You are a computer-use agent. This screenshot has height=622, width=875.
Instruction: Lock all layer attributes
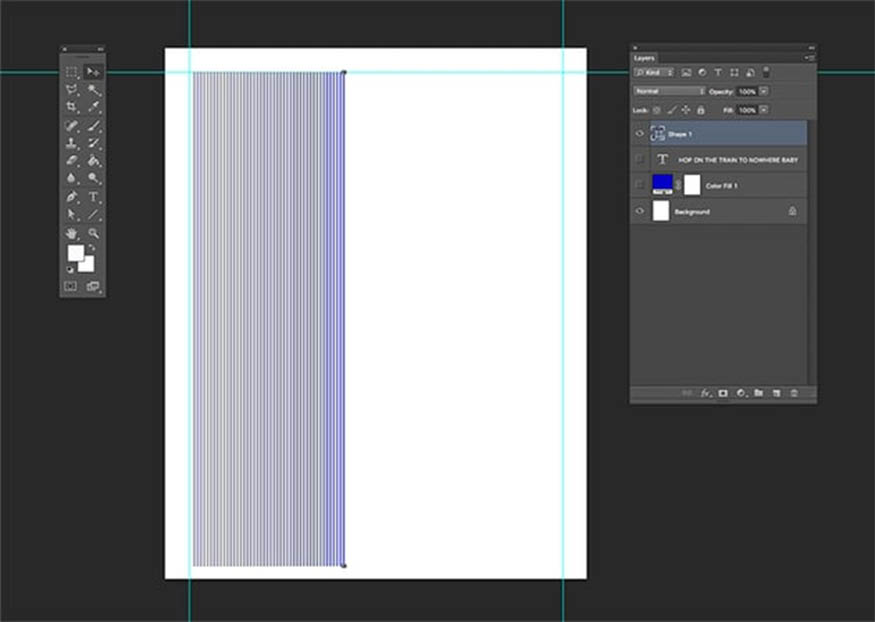click(x=701, y=110)
